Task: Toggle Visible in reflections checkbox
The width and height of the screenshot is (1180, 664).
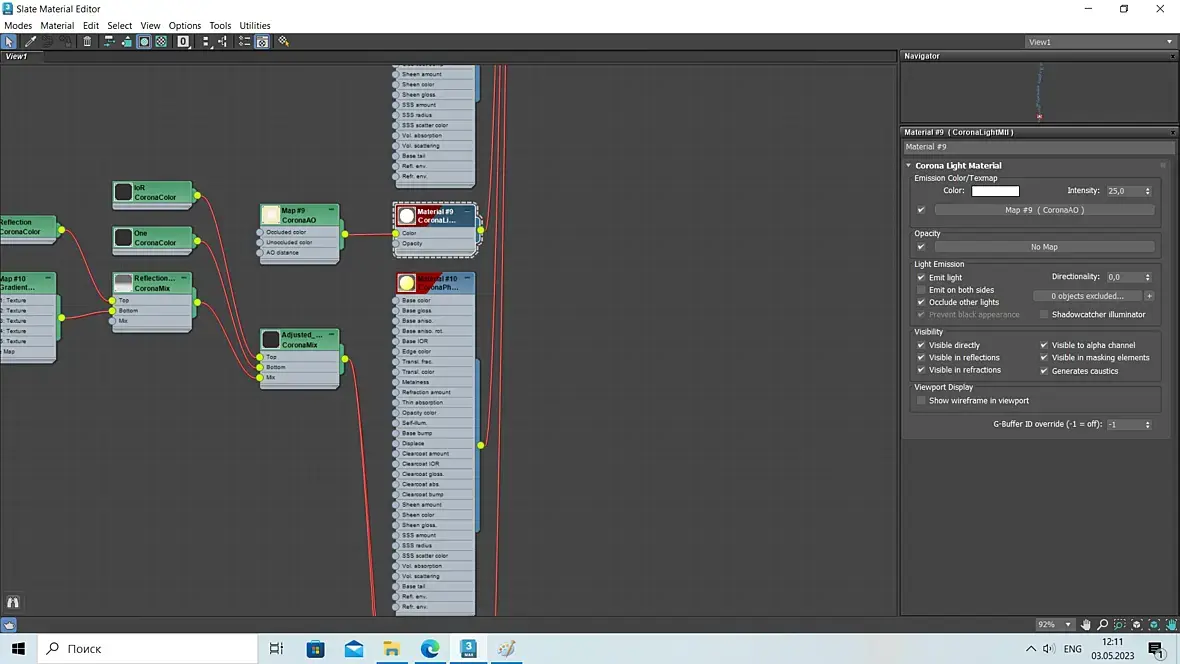Action: pyautogui.click(x=921, y=358)
